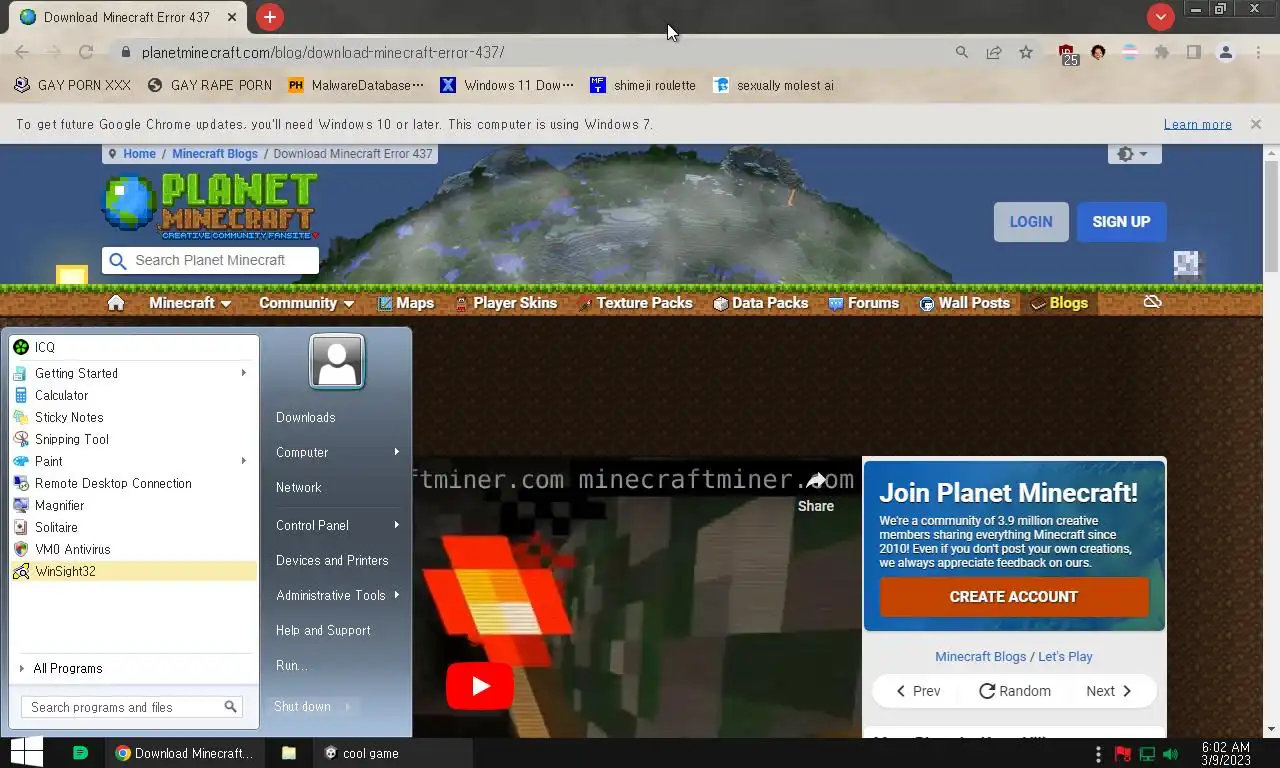This screenshot has width=1280, height=768.
Task: Open Minecraft Blogs breadcrumb link
Action: click(215, 154)
